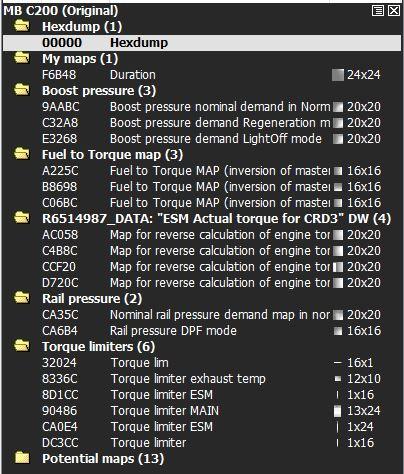Click the preview thumbnail of map C32A8
The image size is (404, 474).
[338, 123]
